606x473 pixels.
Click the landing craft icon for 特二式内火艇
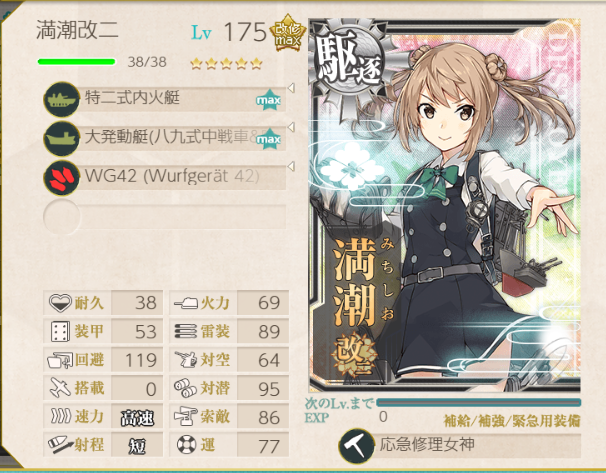tap(62, 99)
